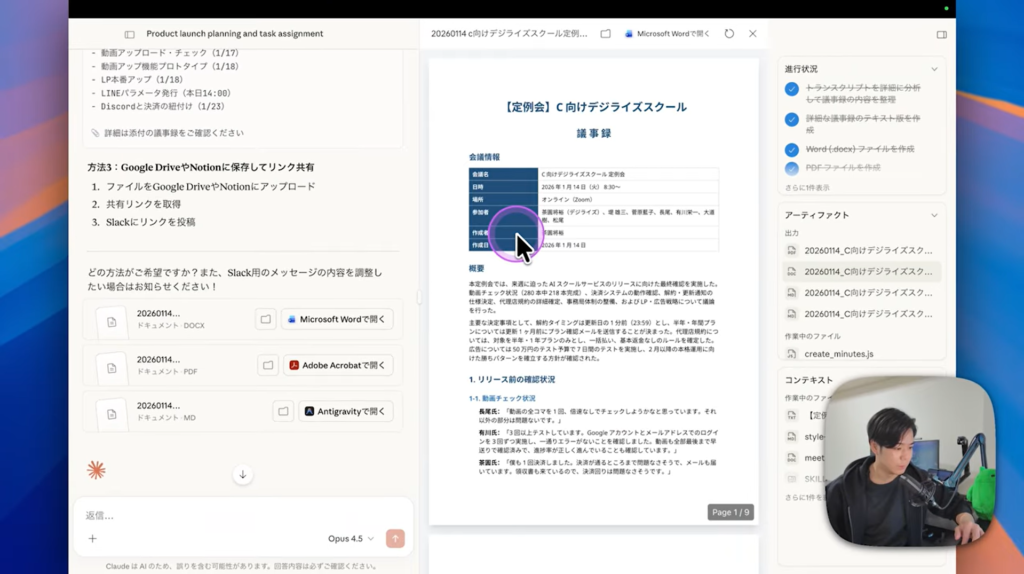Viewport: 1024px width, 574px height.
Task: Toggle the Word (.docx) file creation checkmark
Action: (792, 149)
